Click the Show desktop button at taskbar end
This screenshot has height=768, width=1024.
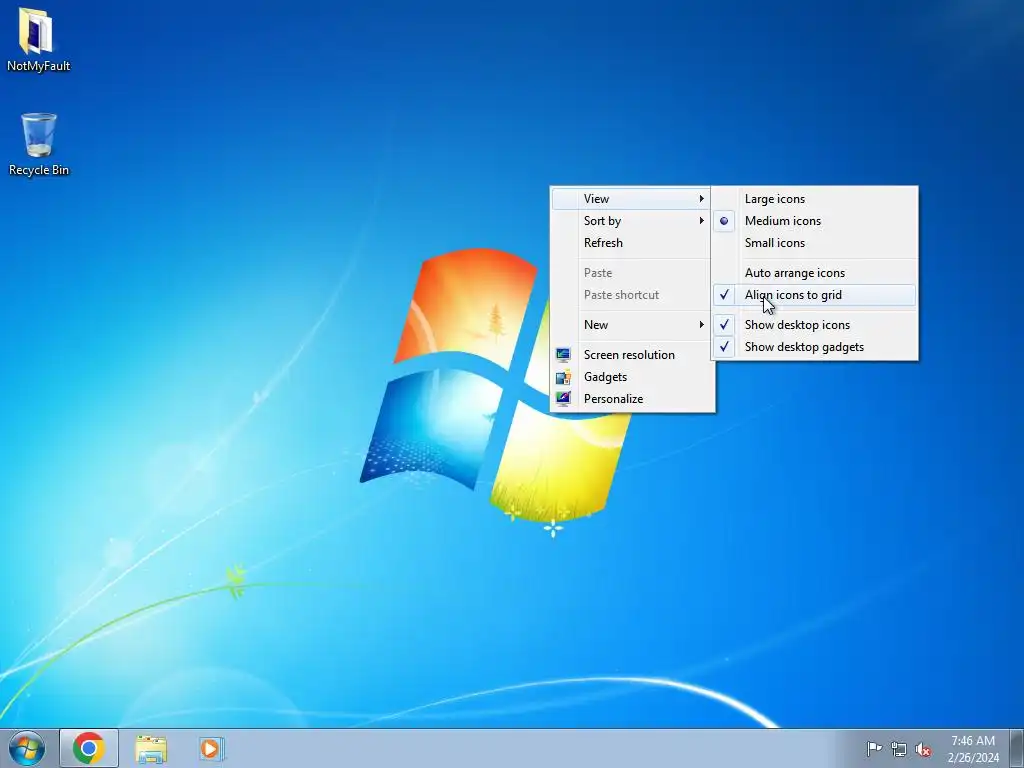click(x=1017, y=748)
